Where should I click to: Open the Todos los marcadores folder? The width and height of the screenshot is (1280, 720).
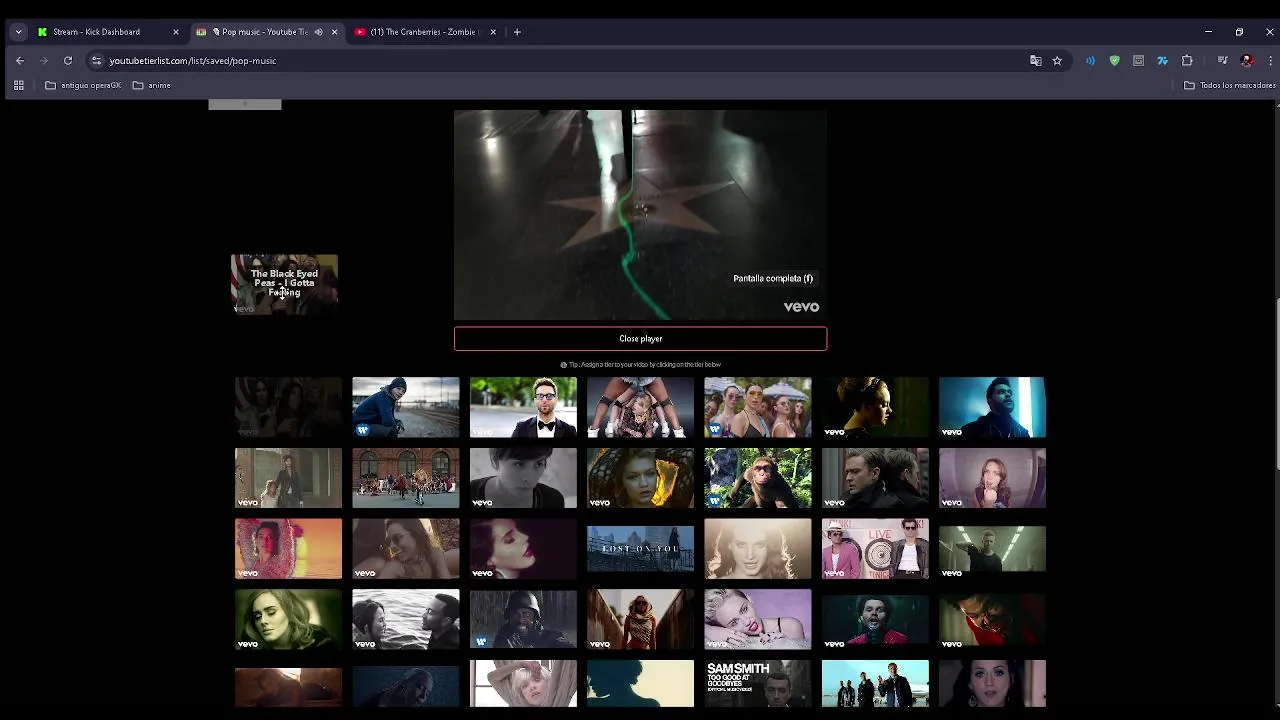(1230, 85)
